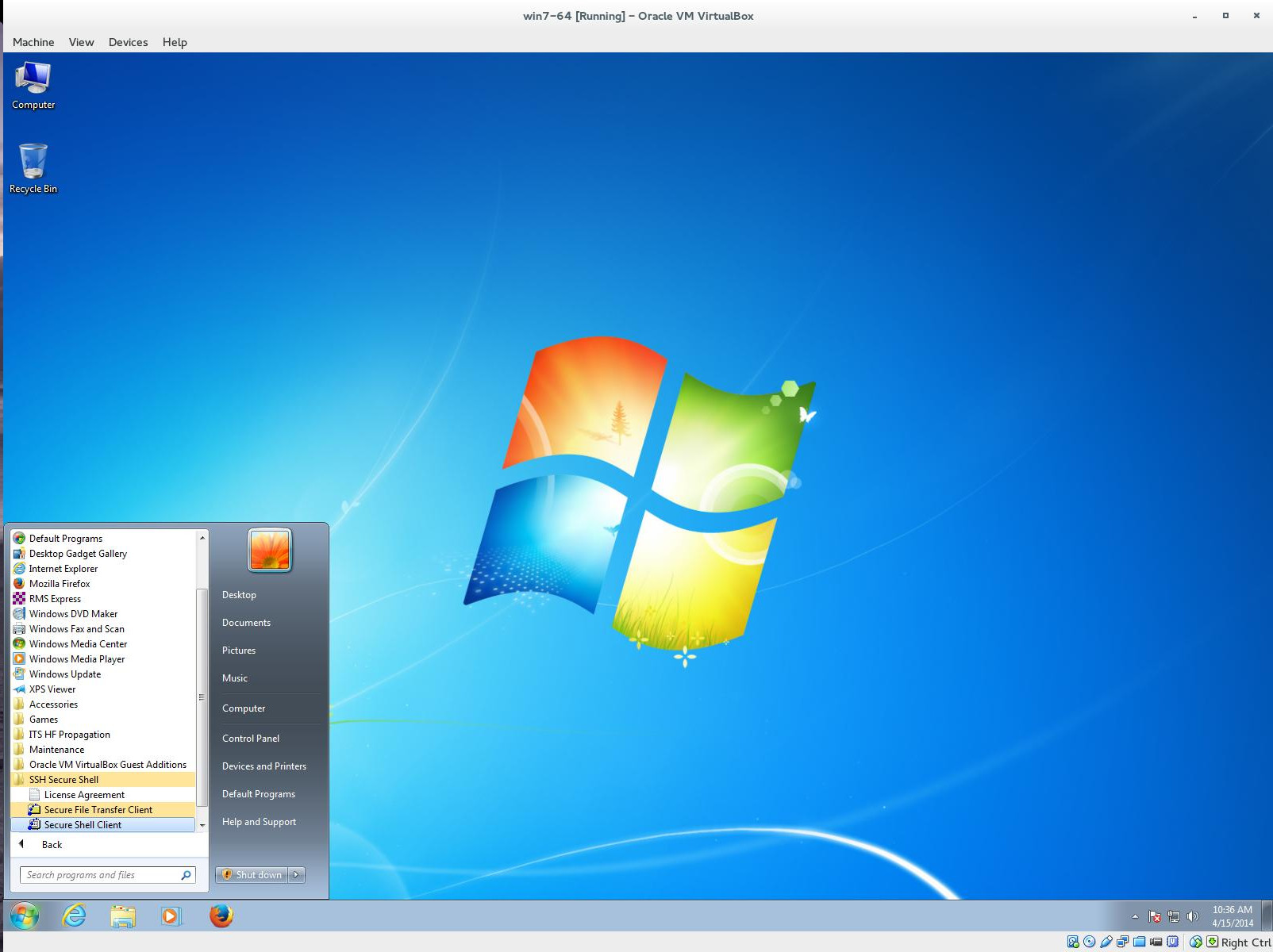The width and height of the screenshot is (1273, 952).
Task: Launch Internet Explorer from the Start menu list
Action: (x=102, y=568)
